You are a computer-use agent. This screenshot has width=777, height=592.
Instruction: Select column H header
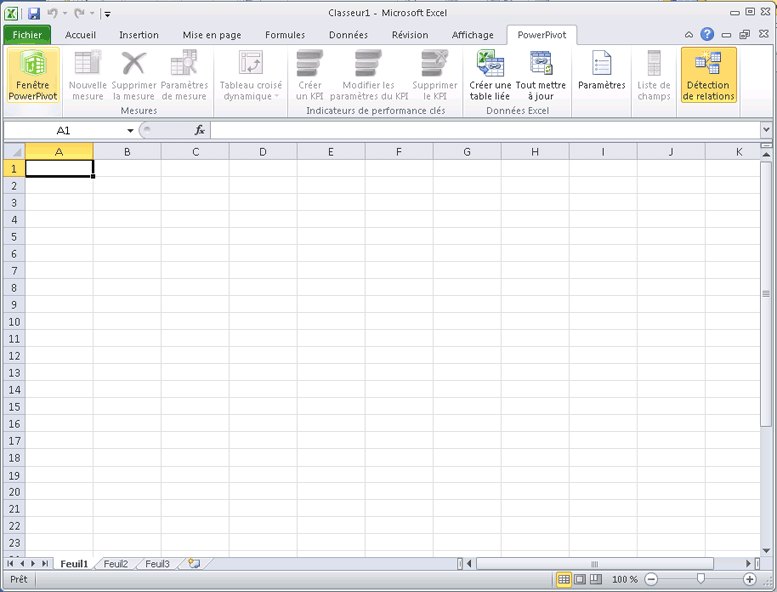535,152
